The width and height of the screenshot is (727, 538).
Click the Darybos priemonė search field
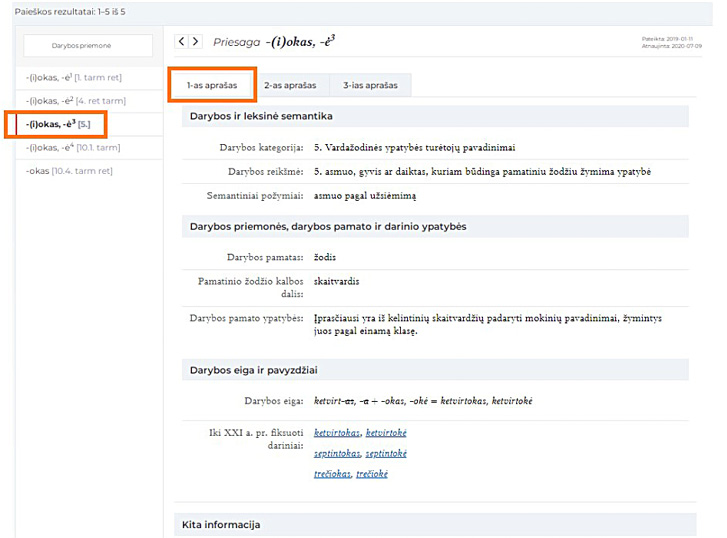(x=88, y=45)
